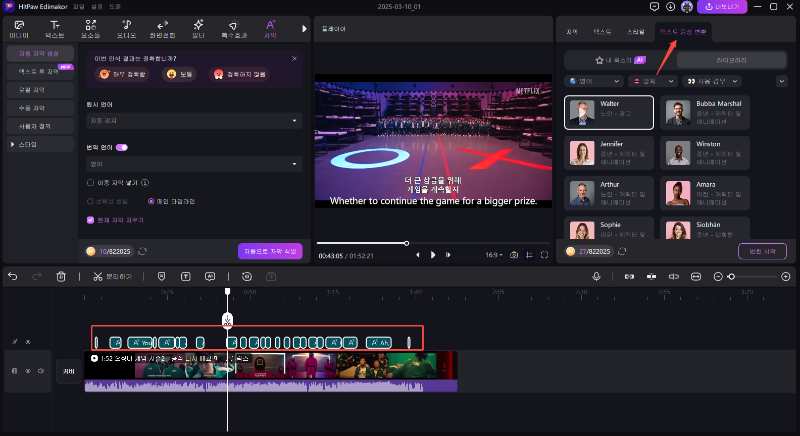Click the purple auto subtitle recognition button
Image resolution: width=800 pixels, height=436 pixels.
(270, 251)
